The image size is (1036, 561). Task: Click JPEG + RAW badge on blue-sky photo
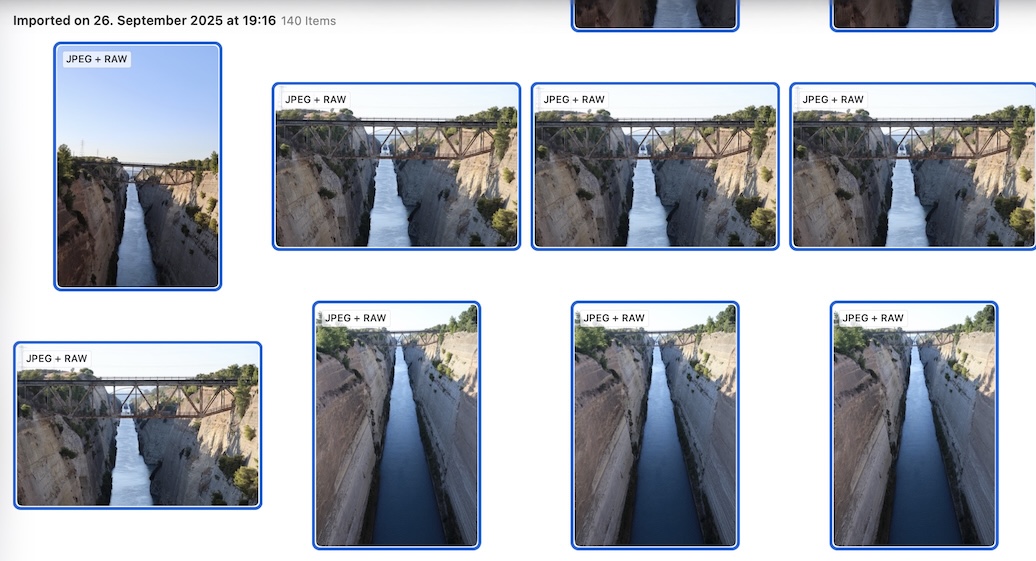pyautogui.click(x=96, y=59)
